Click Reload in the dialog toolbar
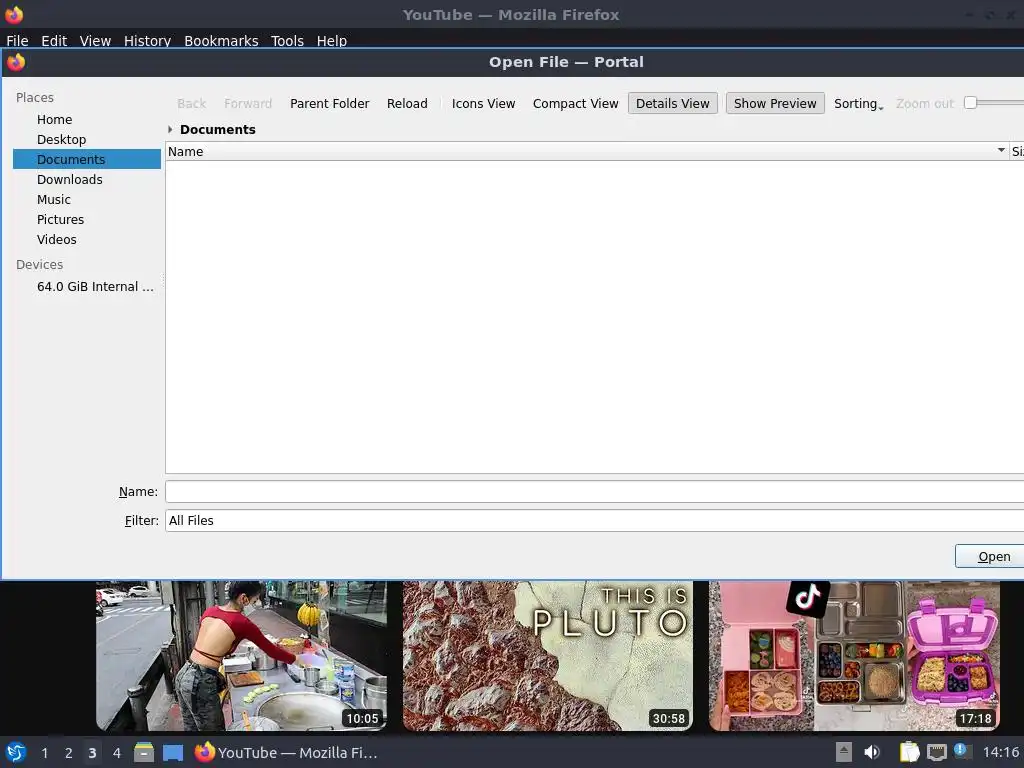 [x=407, y=103]
